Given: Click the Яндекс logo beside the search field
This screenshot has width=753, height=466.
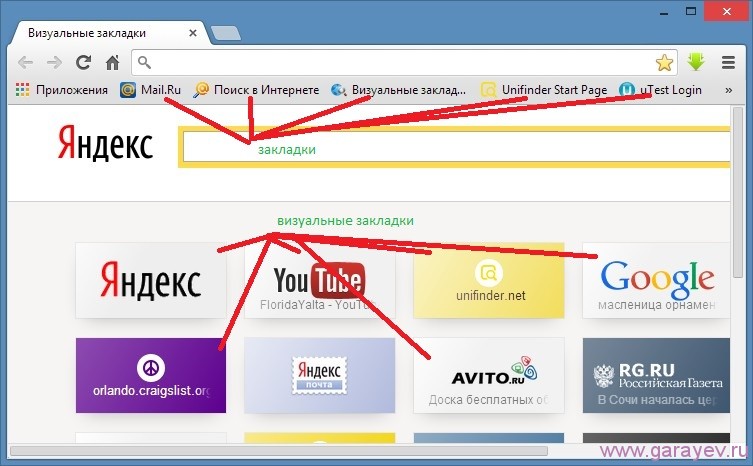Looking at the screenshot, I should pos(105,143).
